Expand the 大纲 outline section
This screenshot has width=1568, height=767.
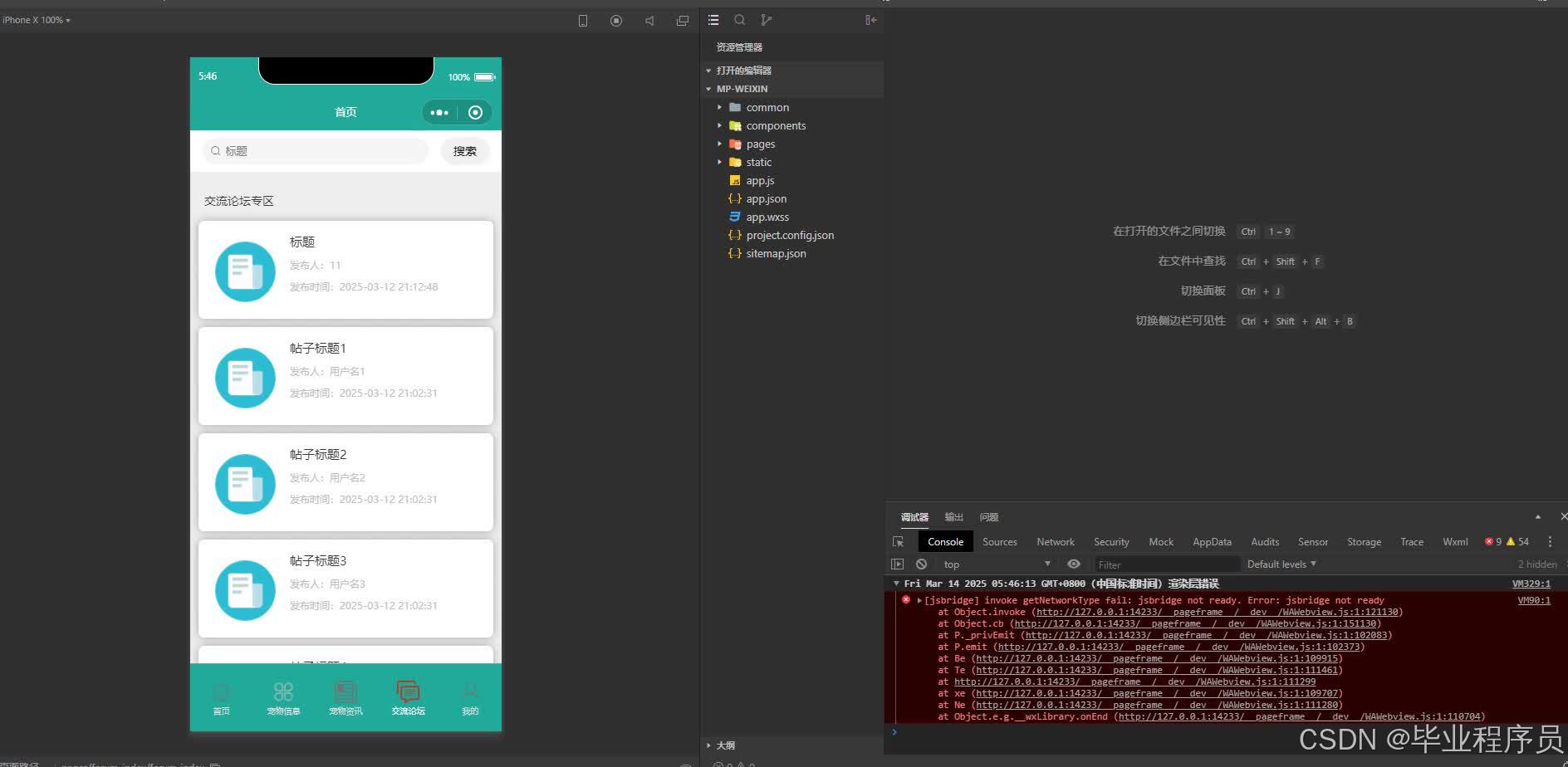pos(791,745)
